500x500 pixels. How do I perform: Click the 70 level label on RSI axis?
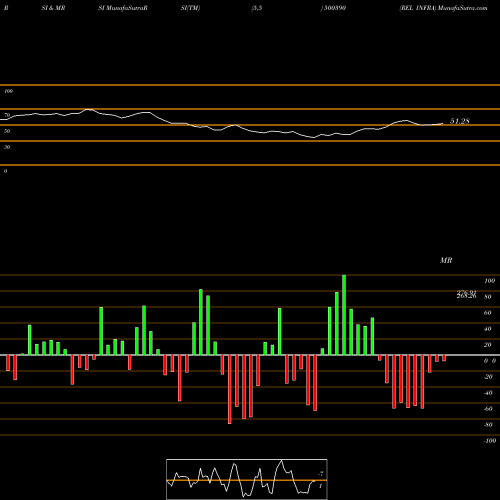(7, 115)
